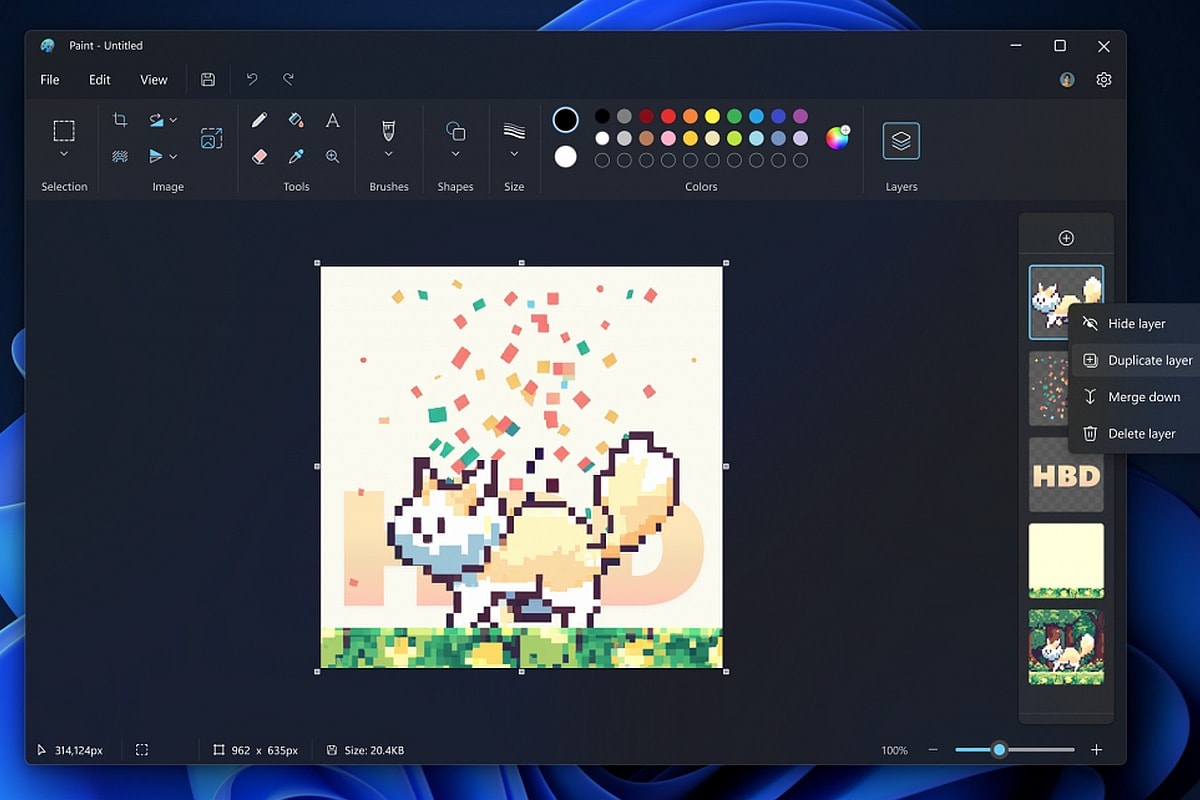Viewport: 1200px width, 800px height.
Task: Select the Pencil tool
Action: click(258, 120)
